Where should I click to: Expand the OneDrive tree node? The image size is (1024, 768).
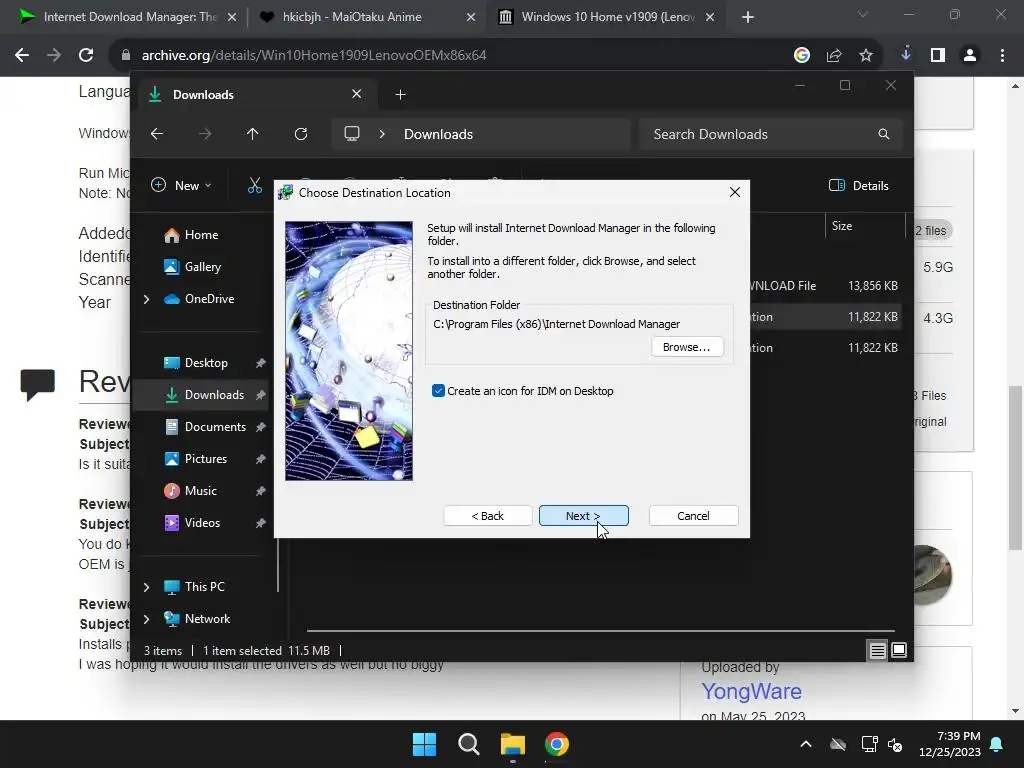(x=146, y=299)
